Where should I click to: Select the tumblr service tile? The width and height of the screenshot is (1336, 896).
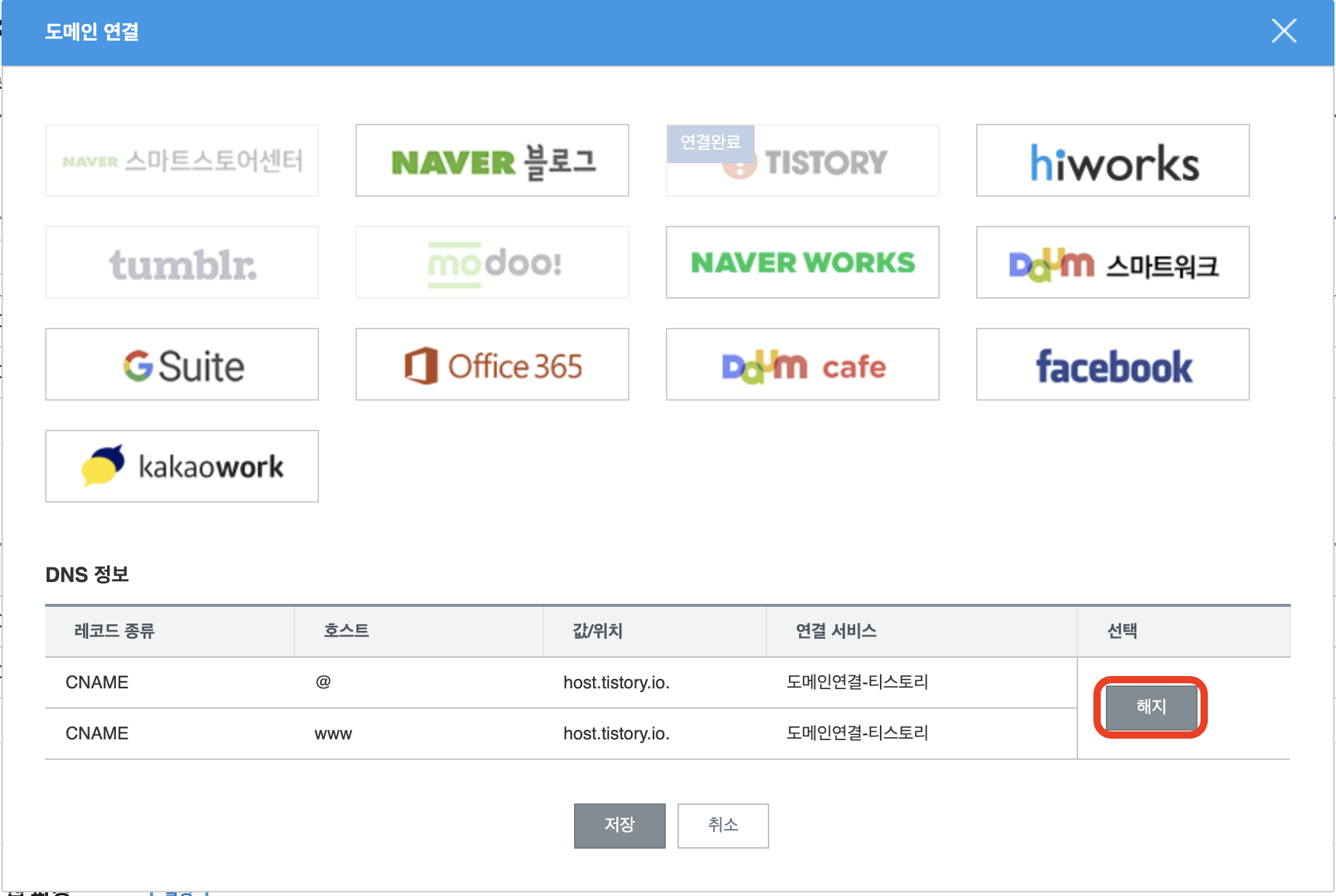(x=182, y=262)
